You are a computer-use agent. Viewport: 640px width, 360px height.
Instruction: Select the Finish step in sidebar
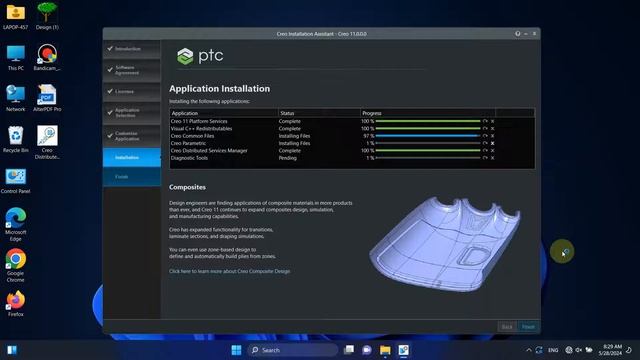click(x=131, y=177)
